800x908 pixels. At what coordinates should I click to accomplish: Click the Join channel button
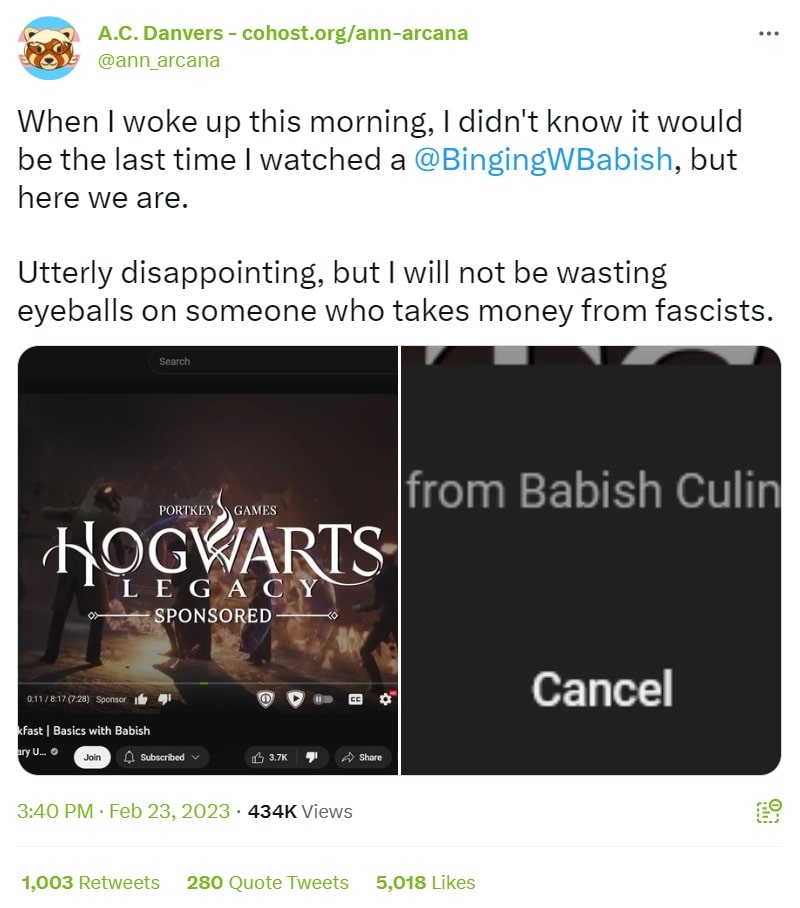click(x=92, y=757)
